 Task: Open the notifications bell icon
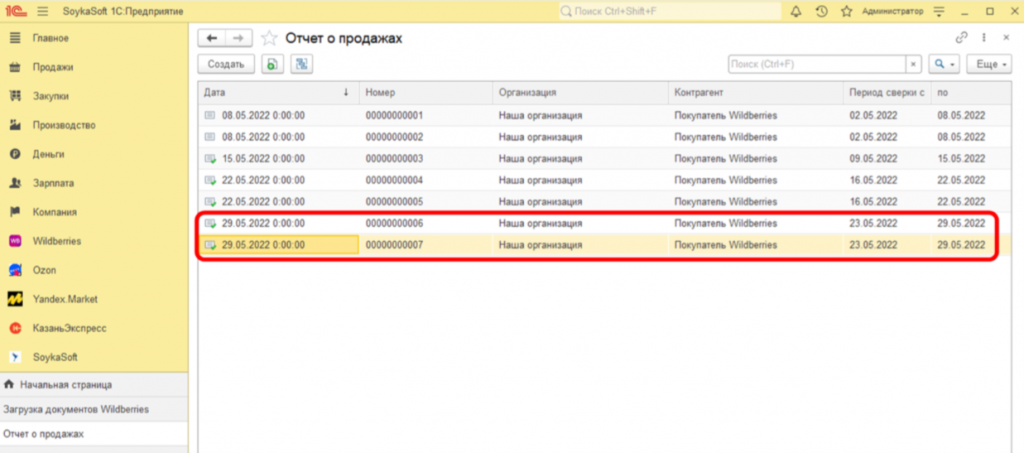click(x=796, y=12)
